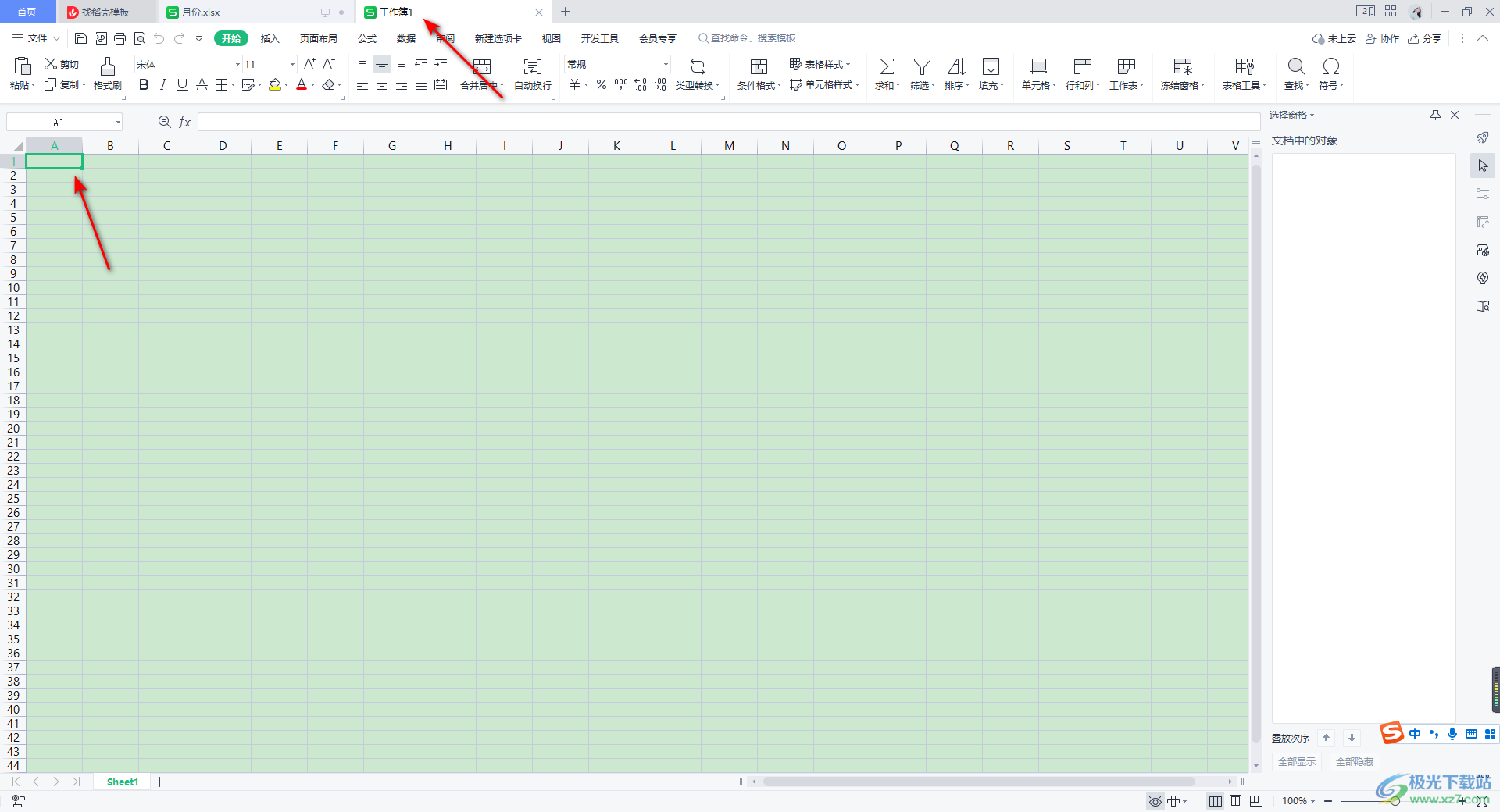Open the Data (数据) ribbon tab
Screen dimensions: 1500x812
pyautogui.click(x=405, y=38)
